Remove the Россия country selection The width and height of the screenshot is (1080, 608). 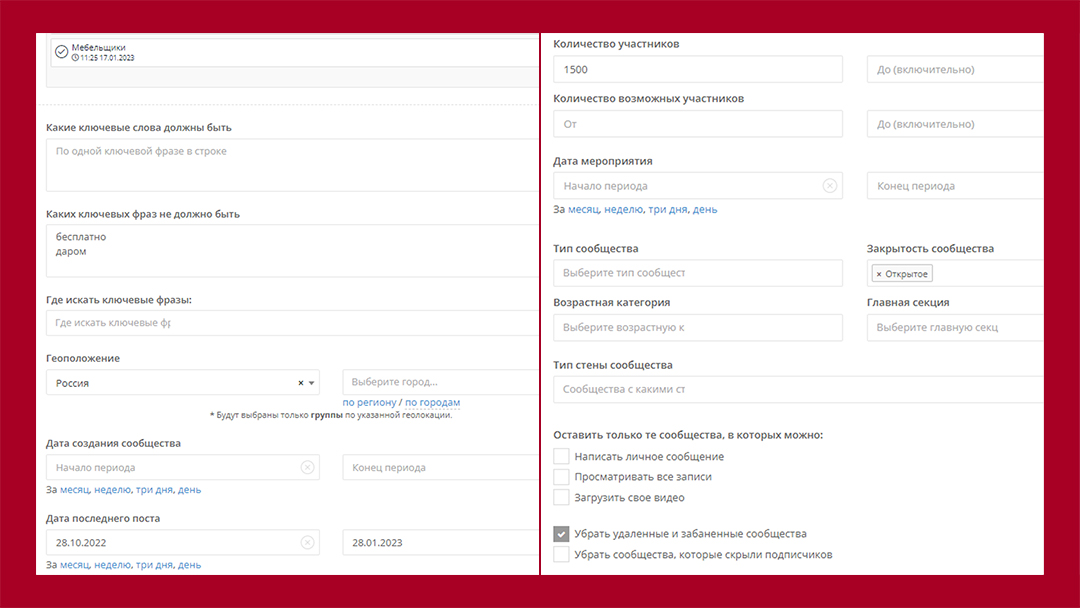[x=300, y=383]
